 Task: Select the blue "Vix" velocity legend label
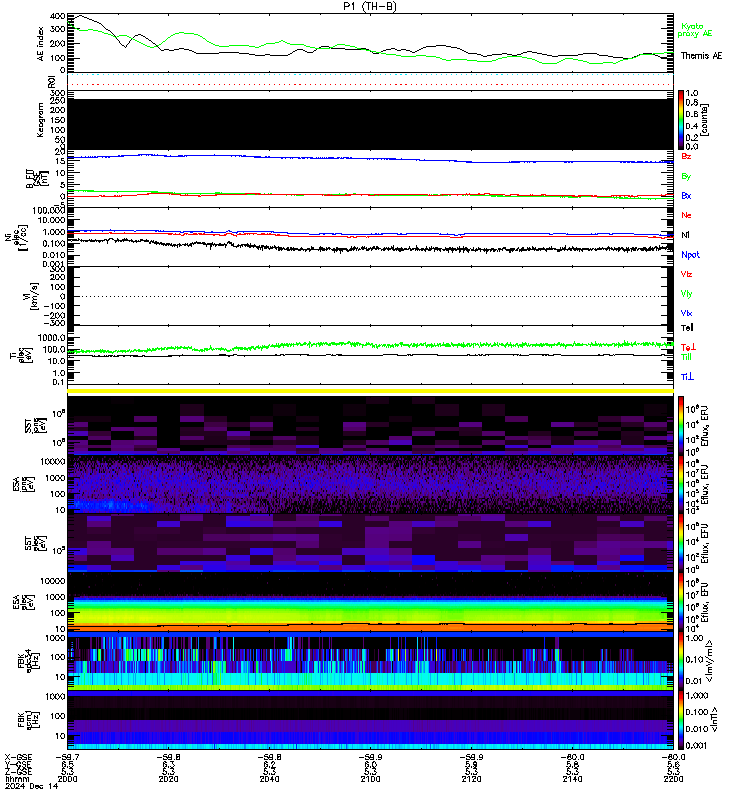pos(686,313)
